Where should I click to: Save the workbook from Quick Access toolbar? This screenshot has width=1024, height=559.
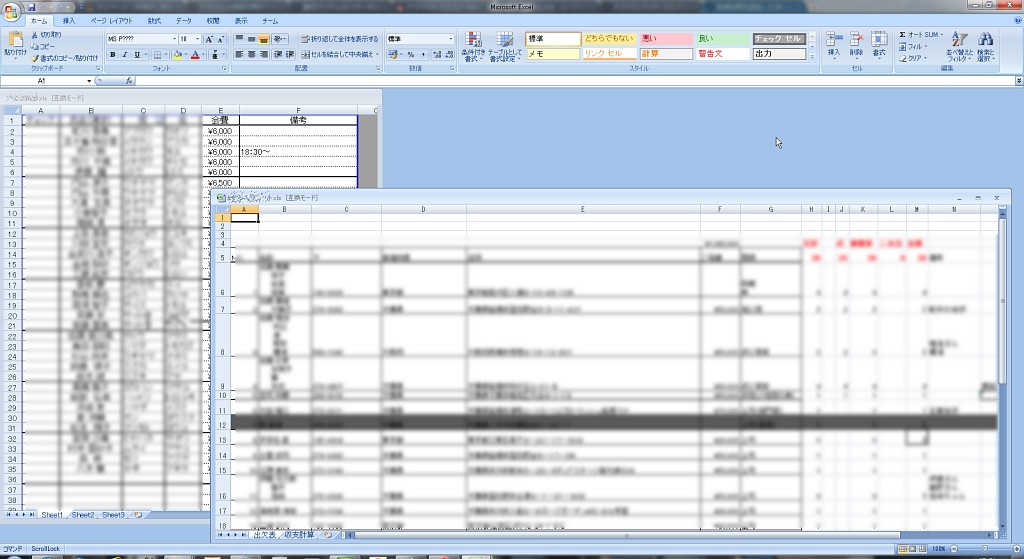[31, 7]
